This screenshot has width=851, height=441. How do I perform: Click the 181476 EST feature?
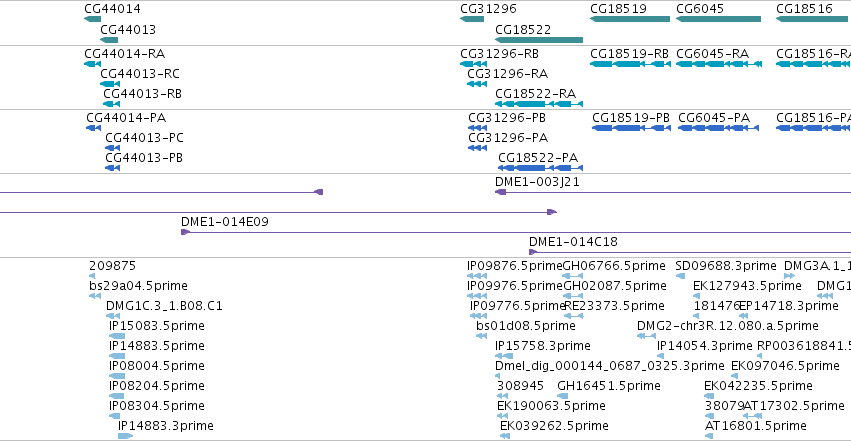point(697,316)
